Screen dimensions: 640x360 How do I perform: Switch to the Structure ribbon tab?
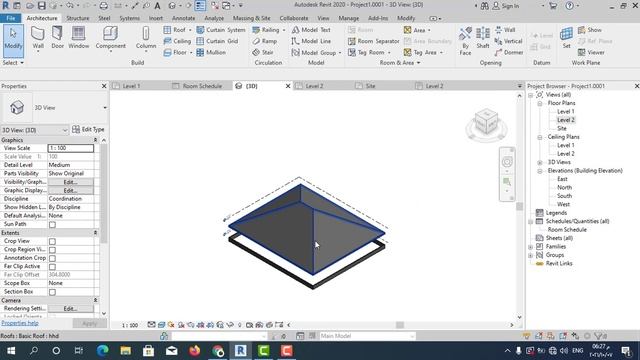tap(78, 18)
